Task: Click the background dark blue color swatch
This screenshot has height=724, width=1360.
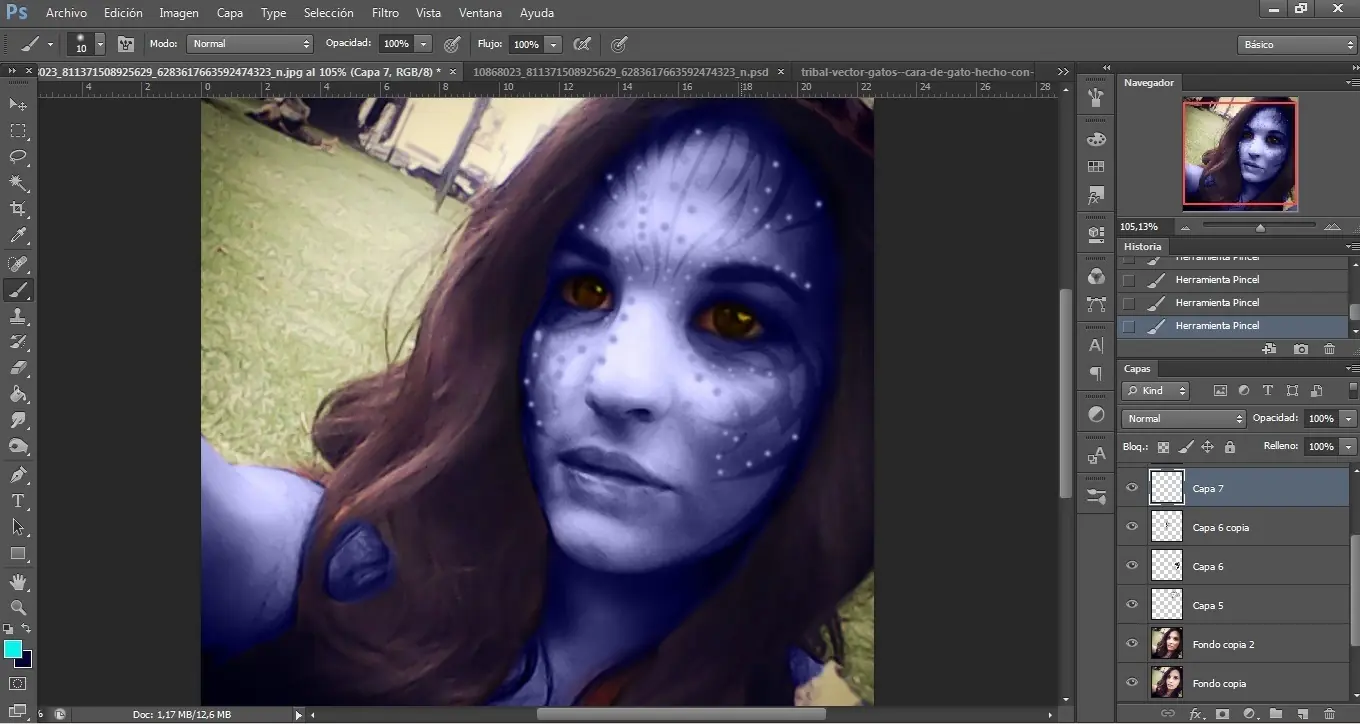Action: (x=25, y=661)
